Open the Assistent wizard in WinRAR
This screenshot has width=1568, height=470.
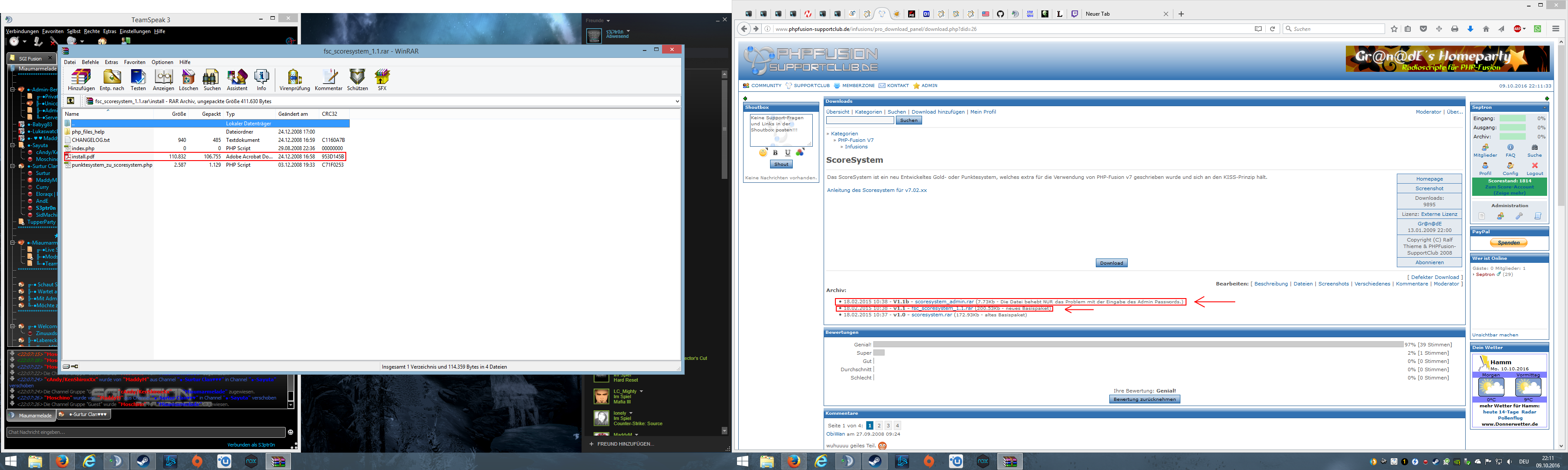(237, 80)
